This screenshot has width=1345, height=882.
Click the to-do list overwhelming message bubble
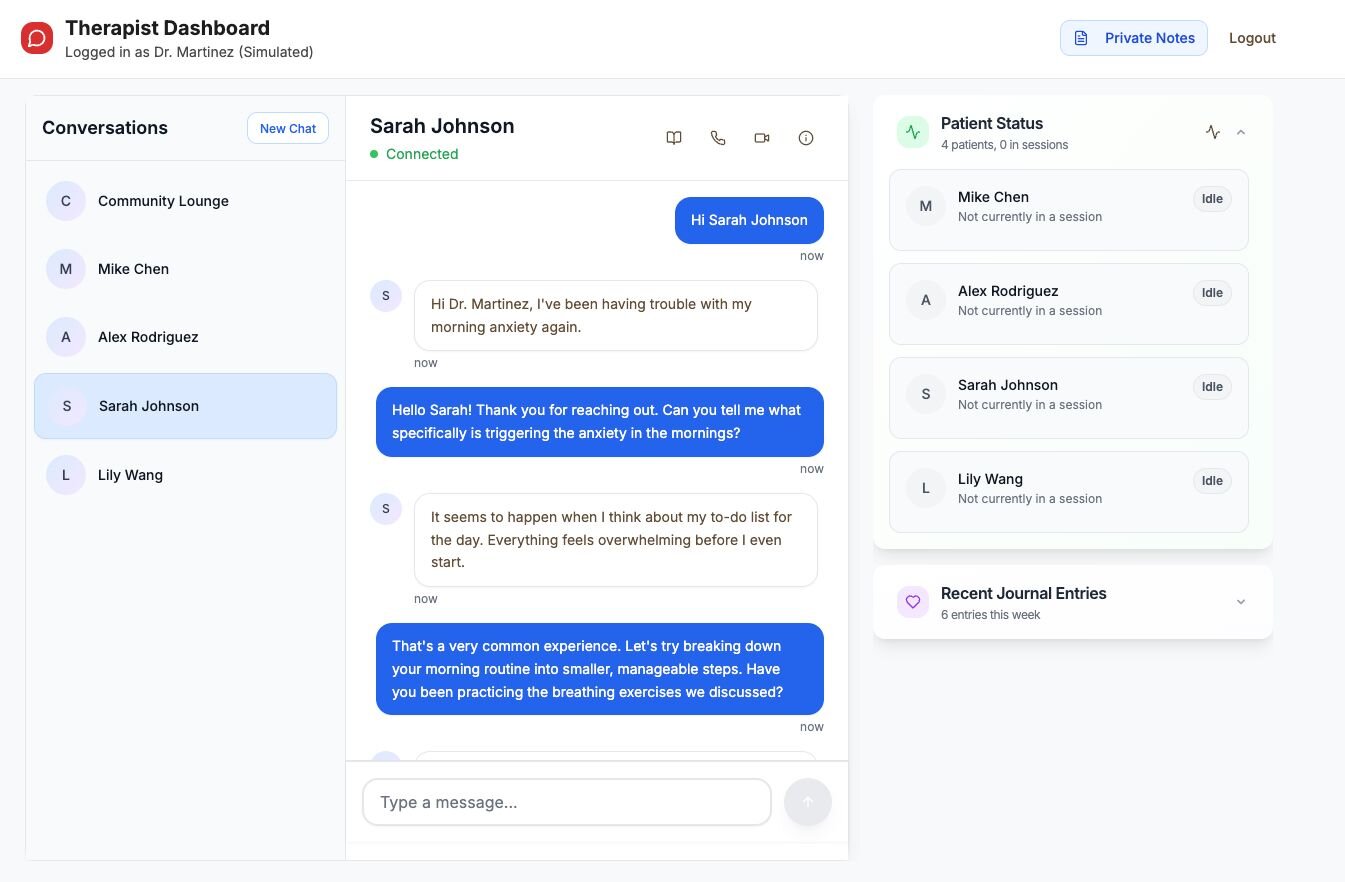[616, 540]
